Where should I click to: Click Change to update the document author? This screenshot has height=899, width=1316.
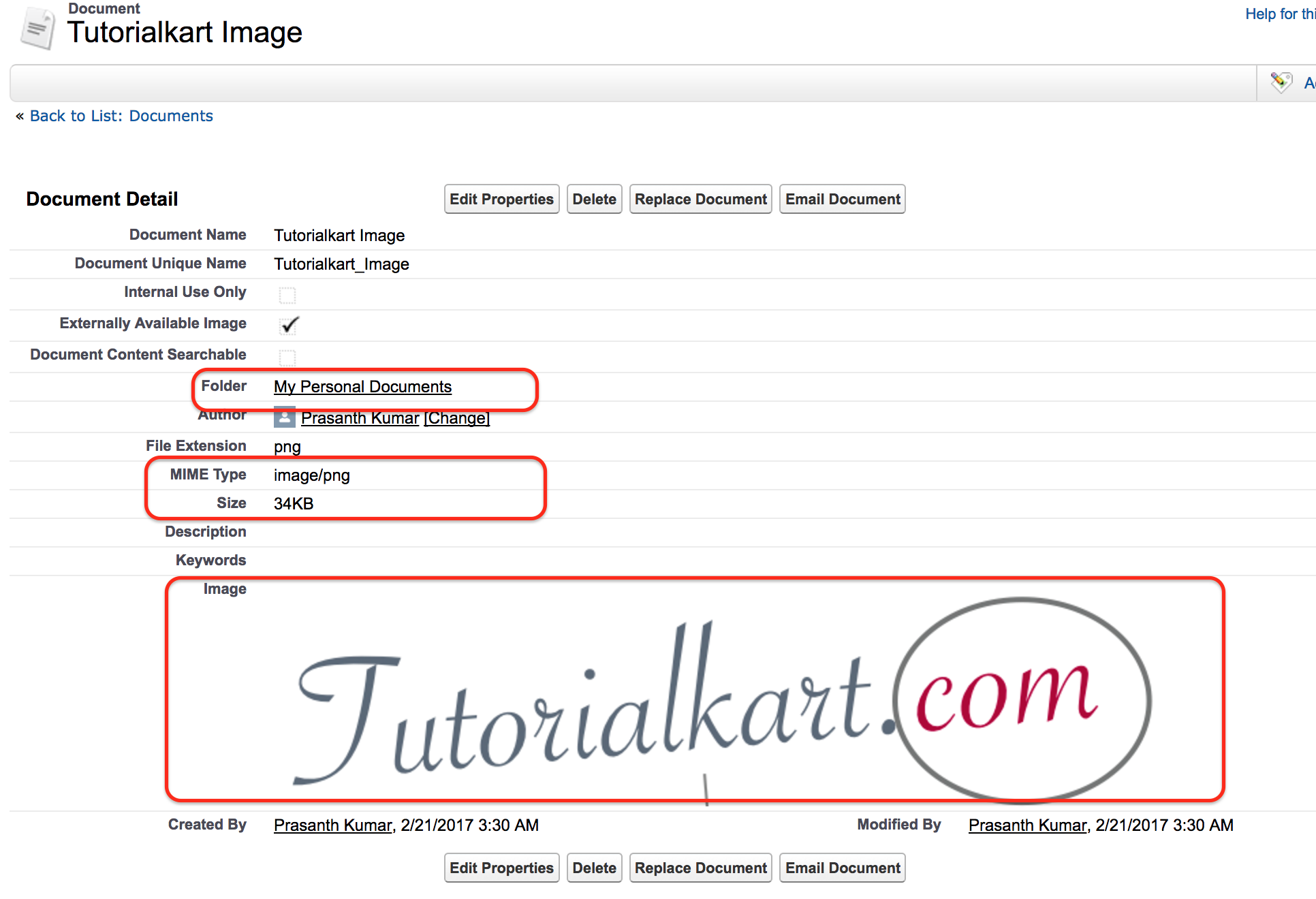(456, 417)
